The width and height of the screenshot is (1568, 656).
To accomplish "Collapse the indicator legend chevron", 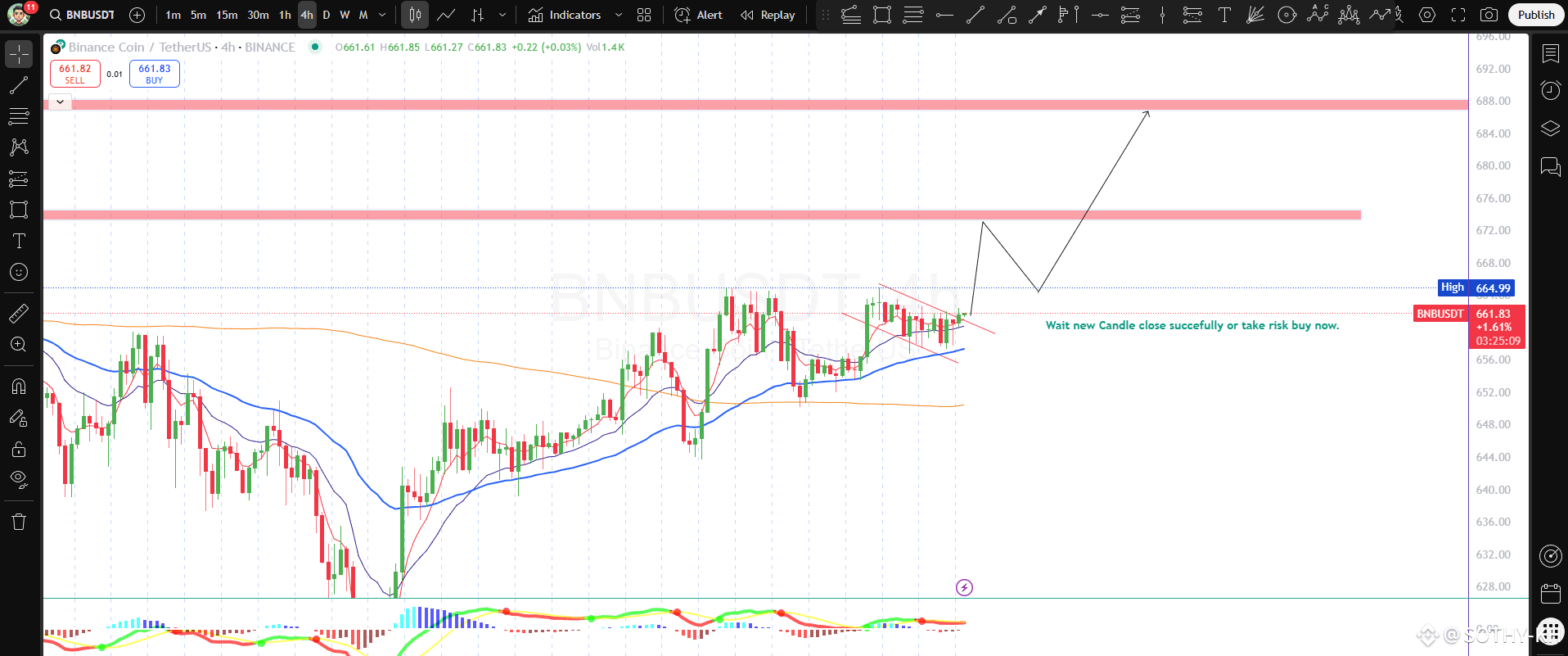I will pos(60,102).
